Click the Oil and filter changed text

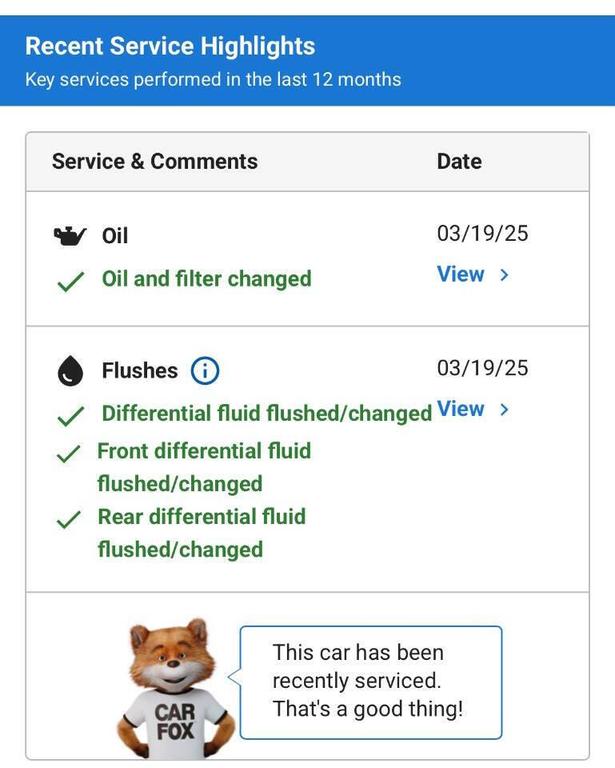point(207,279)
